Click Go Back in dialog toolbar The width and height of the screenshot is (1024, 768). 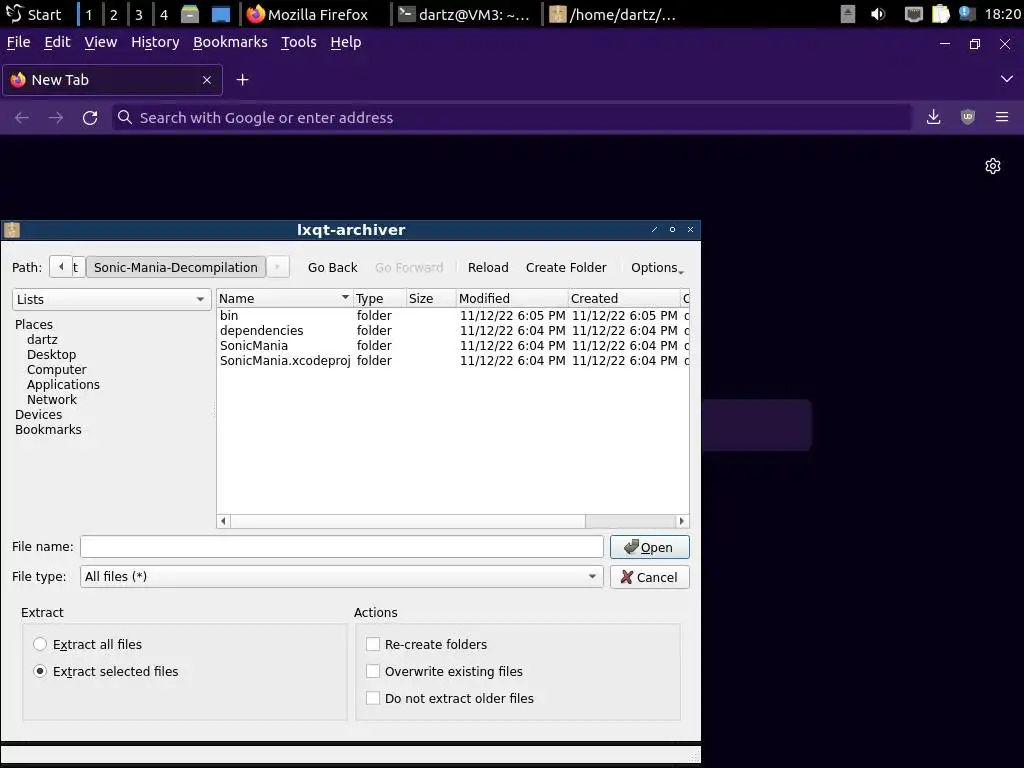(x=332, y=268)
